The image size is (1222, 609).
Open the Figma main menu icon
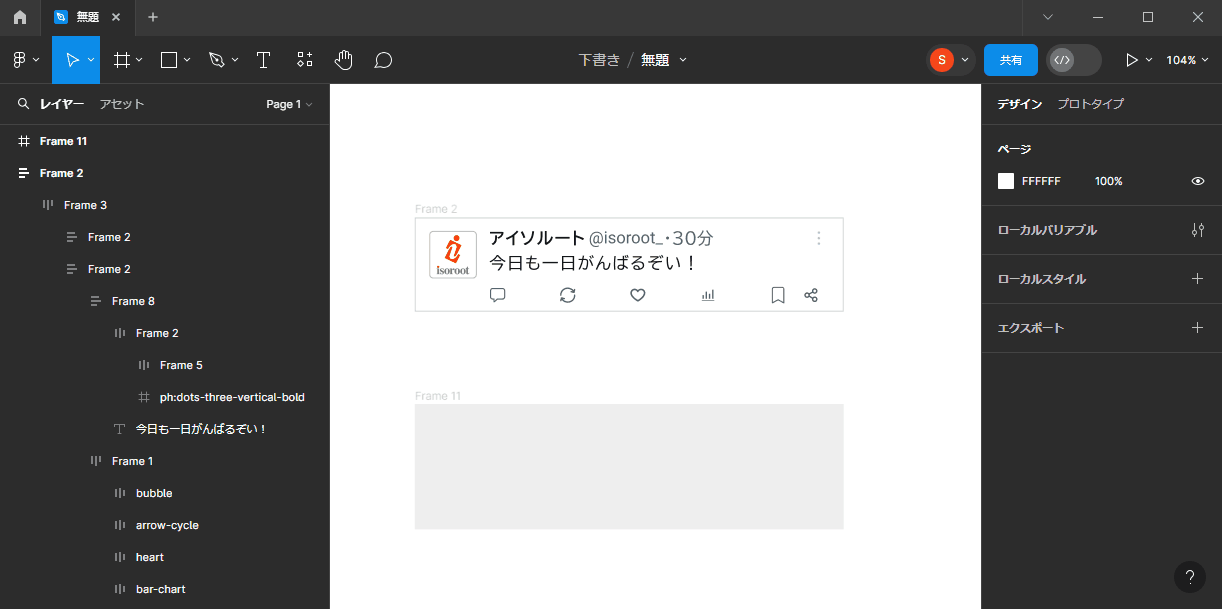[x=20, y=60]
